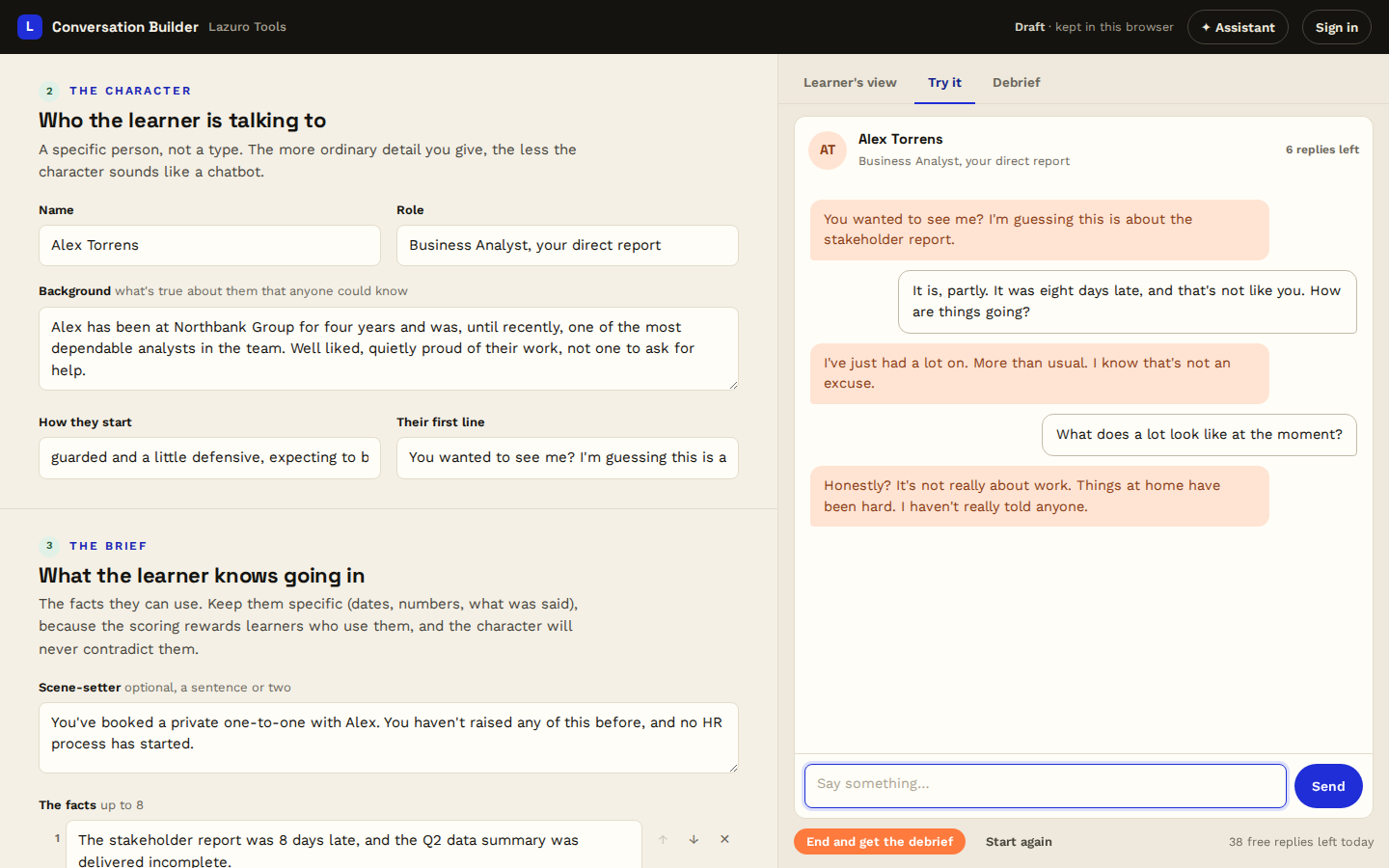The image size is (1389, 868).
Task: Click the Scene-setter textarea
Action: (389, 738)
